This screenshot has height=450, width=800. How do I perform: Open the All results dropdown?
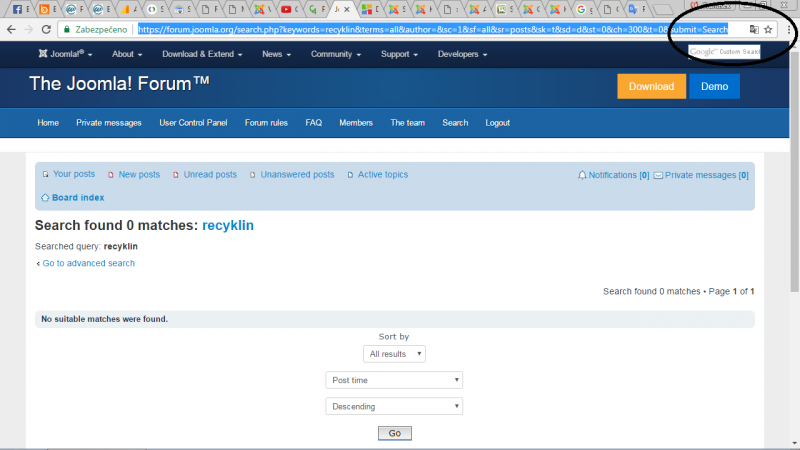point(394,354)
